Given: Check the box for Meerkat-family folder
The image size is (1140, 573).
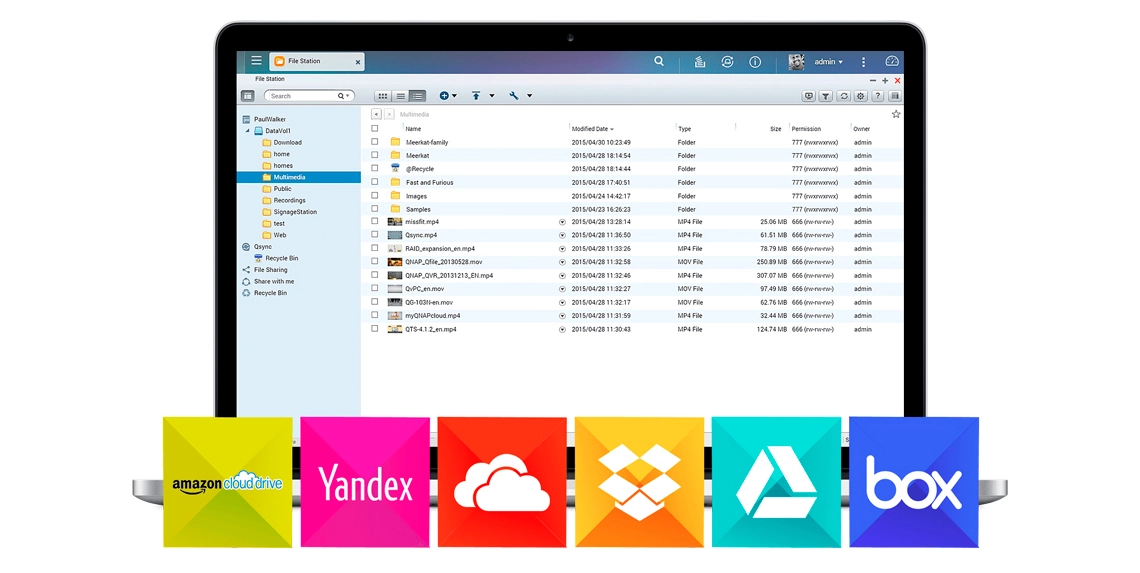Looking at the screenshot, I should tap(374, 142).
